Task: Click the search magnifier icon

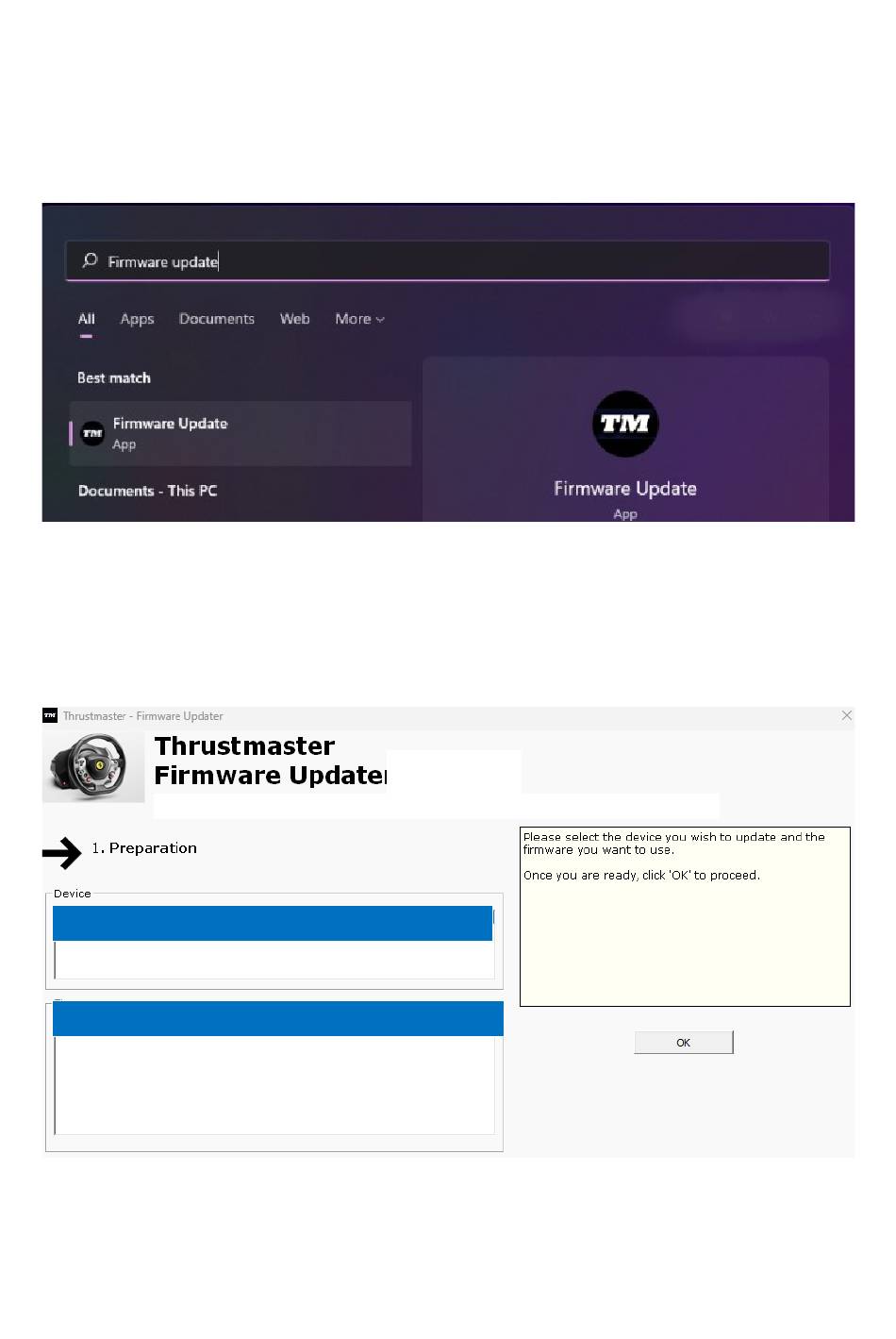Action: (x=90, y=260)
